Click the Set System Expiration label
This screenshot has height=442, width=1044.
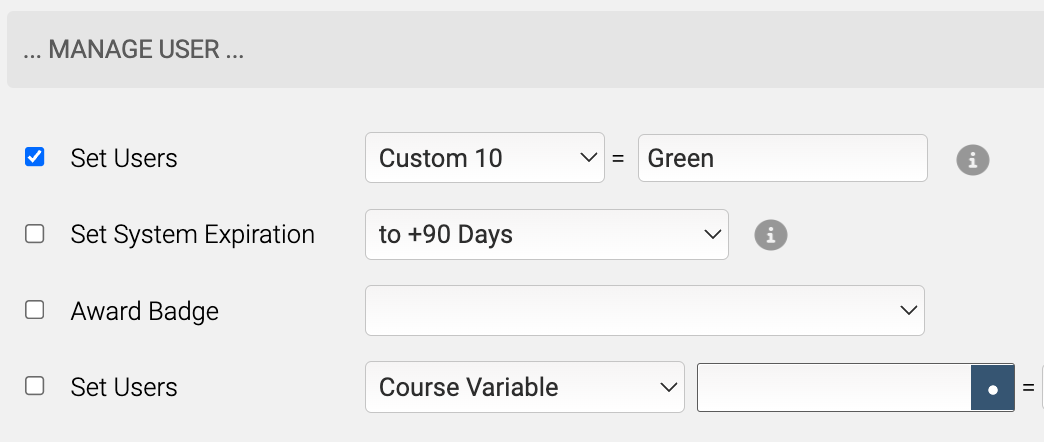pos(192,234)
